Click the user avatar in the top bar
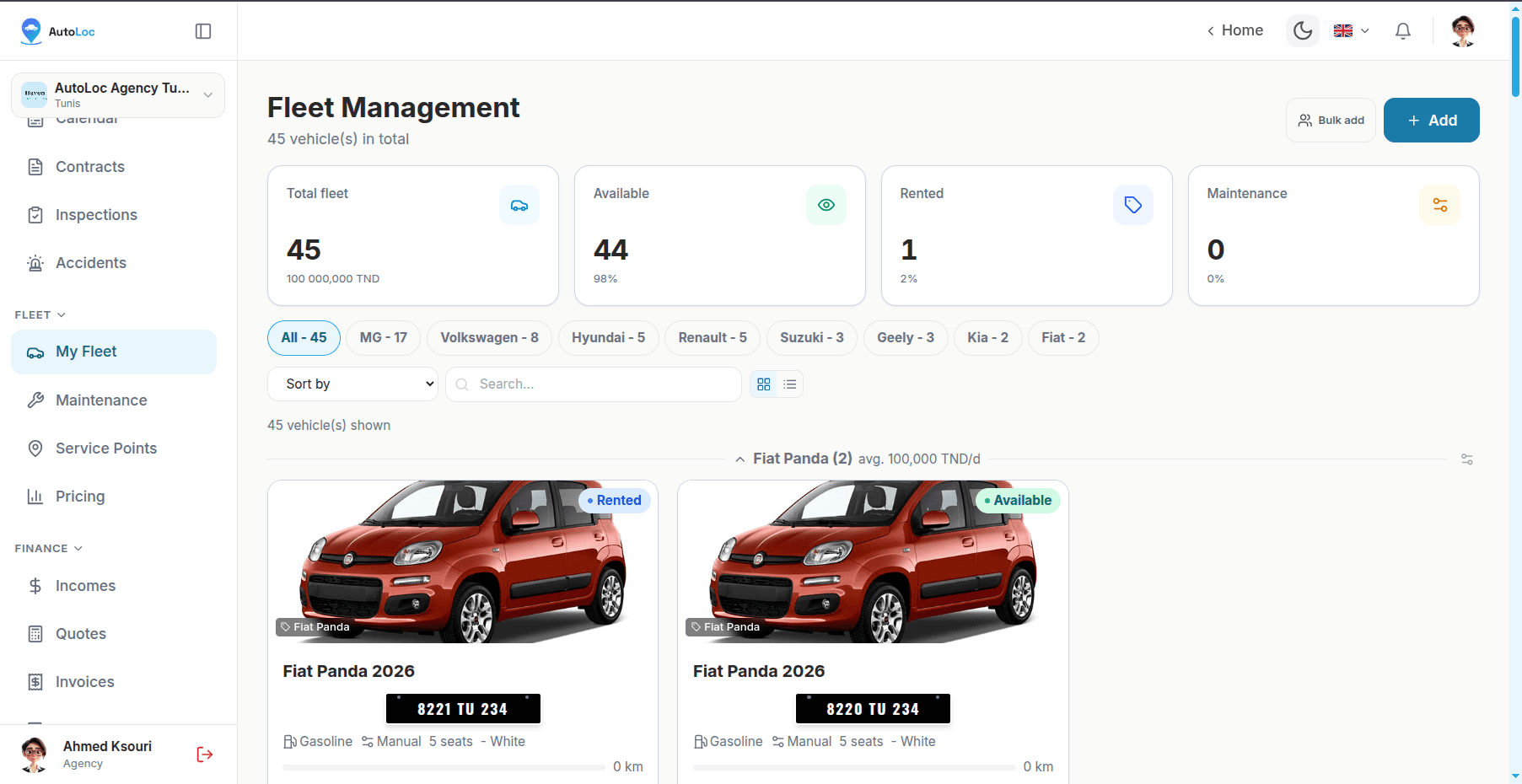This screenshot has width=1522, height=784. coord(1463,31)
